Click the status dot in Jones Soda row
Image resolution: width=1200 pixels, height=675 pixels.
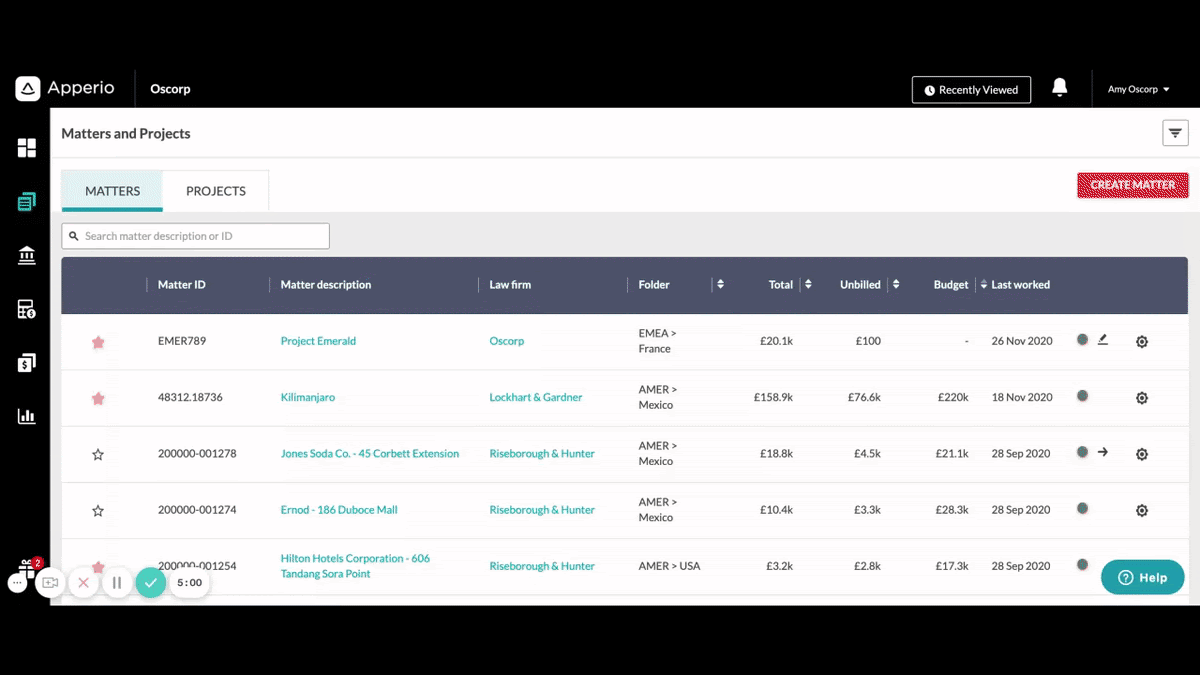pyautogui.click(x=1082, y=452)
